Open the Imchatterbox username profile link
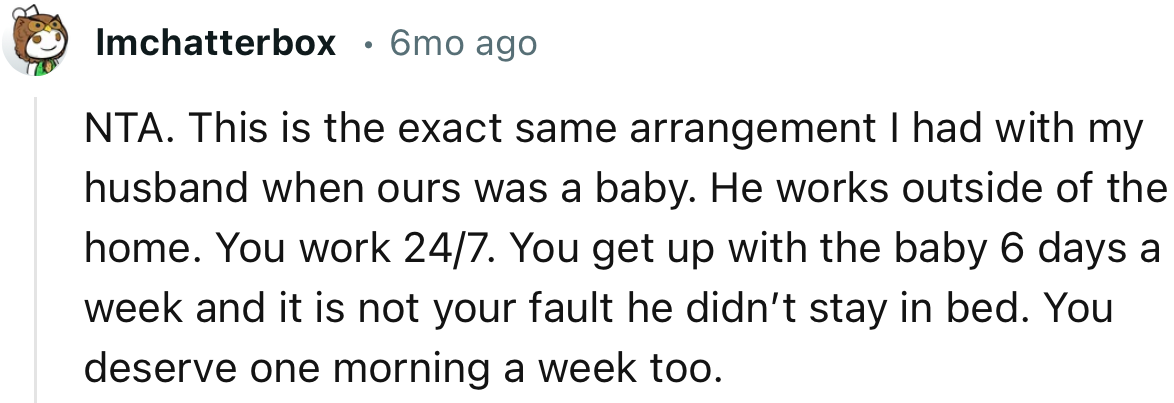This screenshot has height=403, width=1174. coord(216,44)
